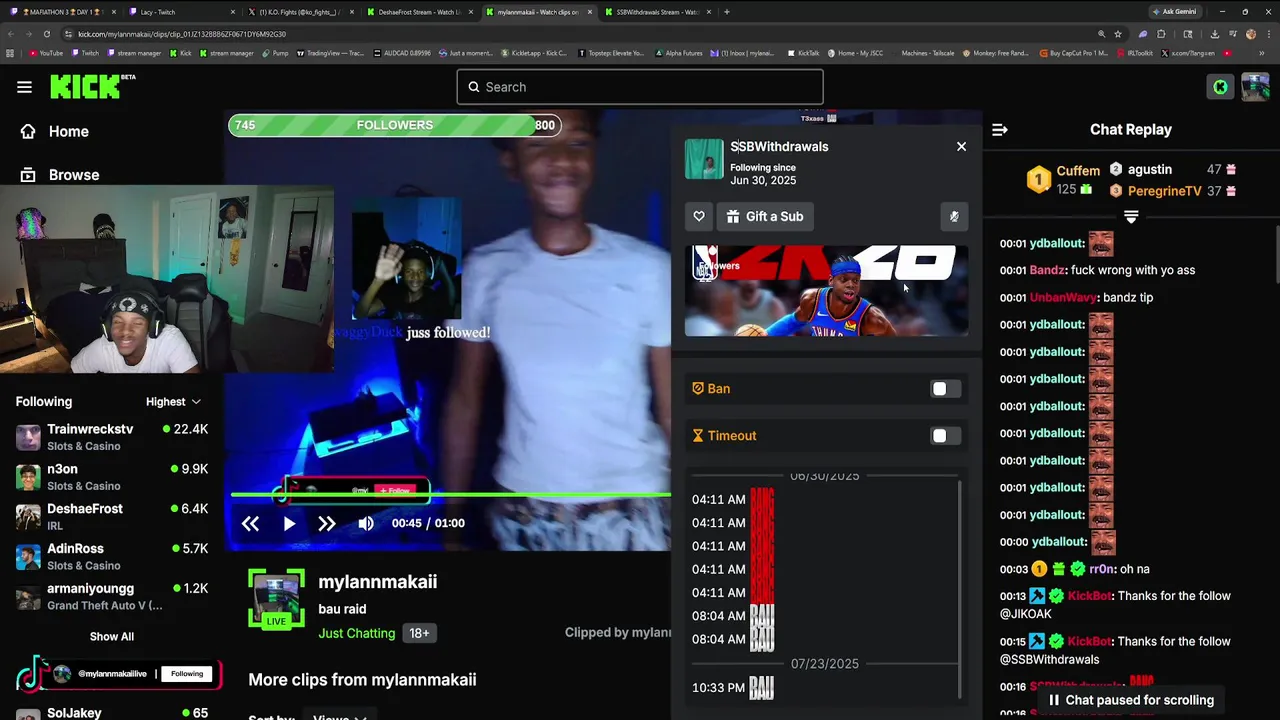1280x720 pixels.
Task: Open Trainwreckstv channel in Following list
Action: [112, 437]
